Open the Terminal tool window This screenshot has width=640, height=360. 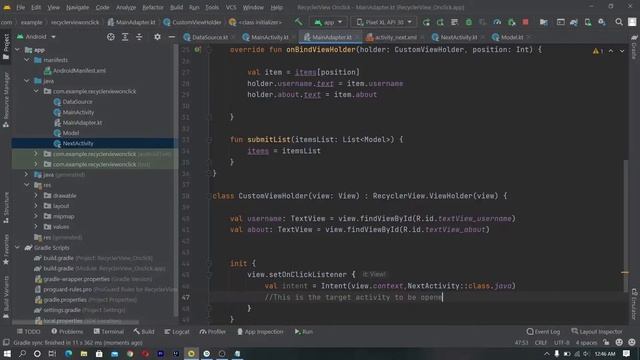(109, 332)
